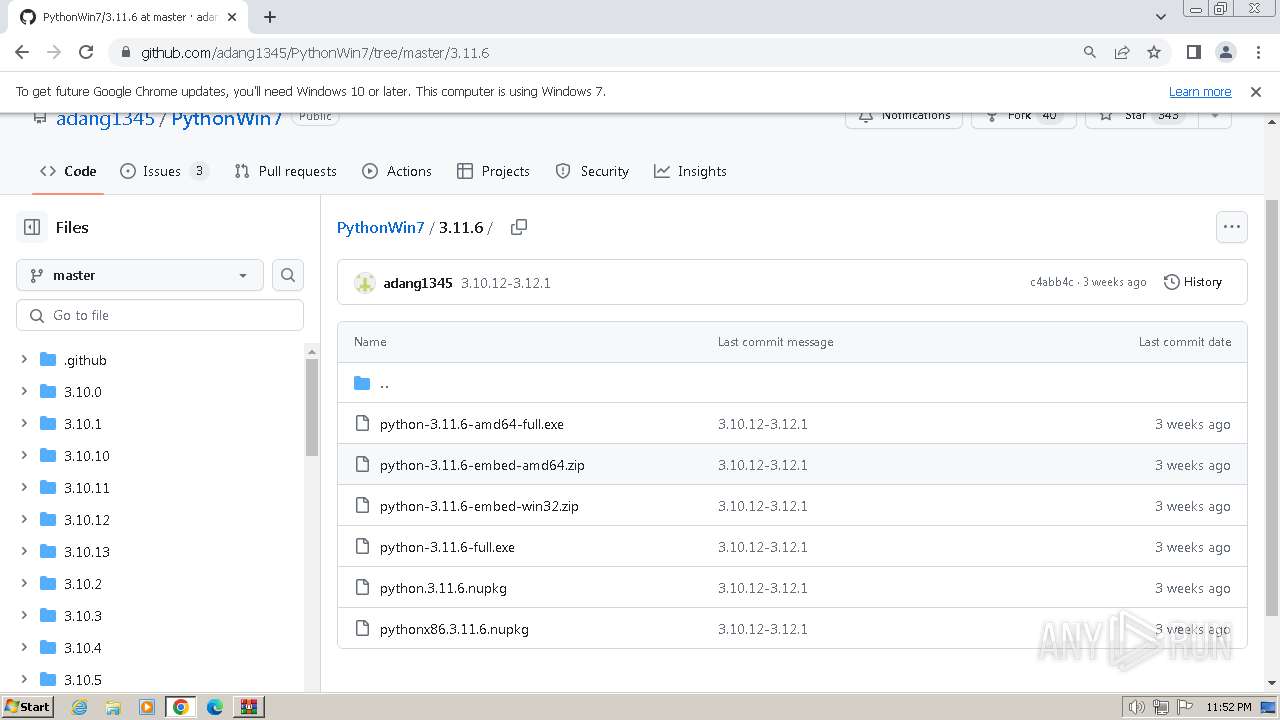Image resolution: width=1280 pixels, height=720 pixels.
Task: Click the adang1345 avatar icon
Action: point(365,283)
